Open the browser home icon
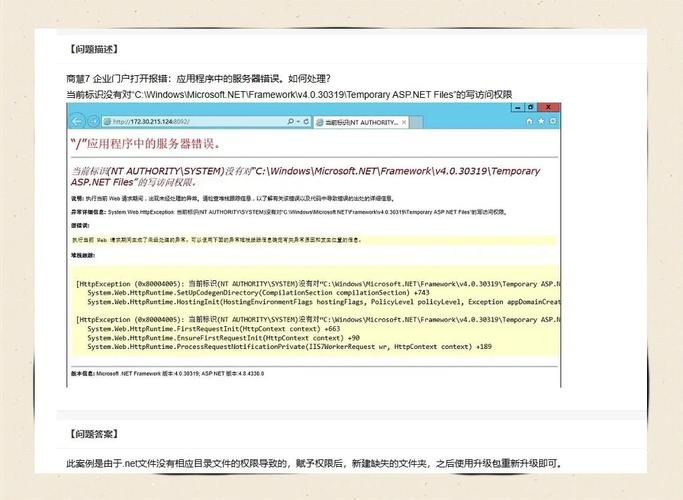Image resolution: width=683 pixels, height=500 pixels. click(529, 121)
